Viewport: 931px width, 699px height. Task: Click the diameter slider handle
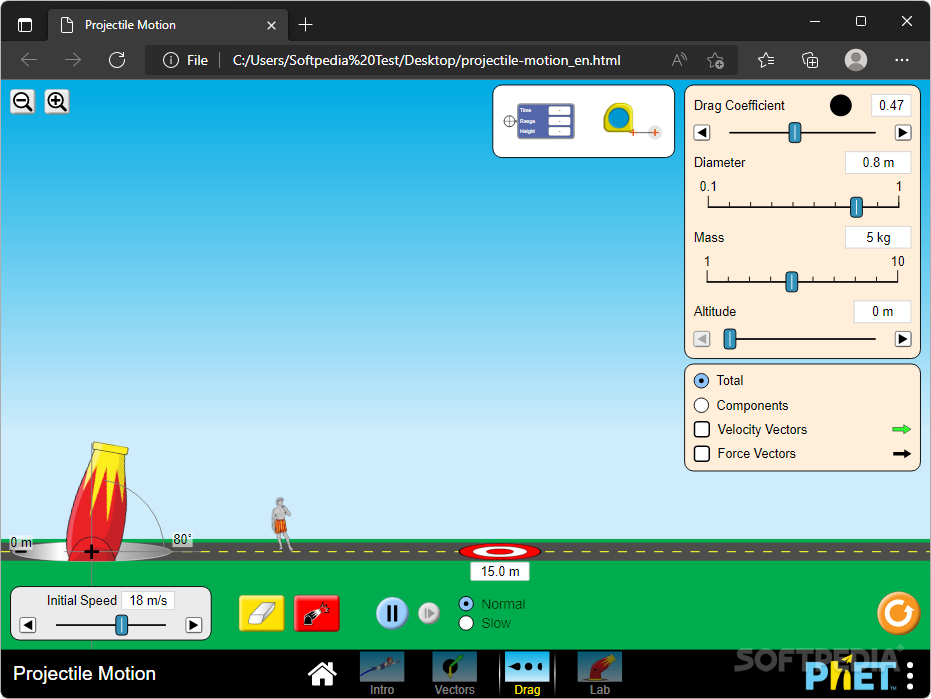click(856, 207)
